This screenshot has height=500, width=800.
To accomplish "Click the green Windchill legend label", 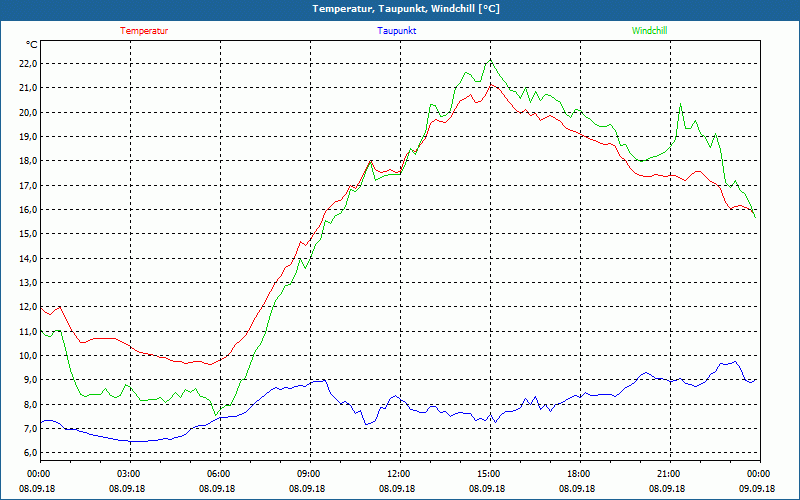I will [649, 31].
